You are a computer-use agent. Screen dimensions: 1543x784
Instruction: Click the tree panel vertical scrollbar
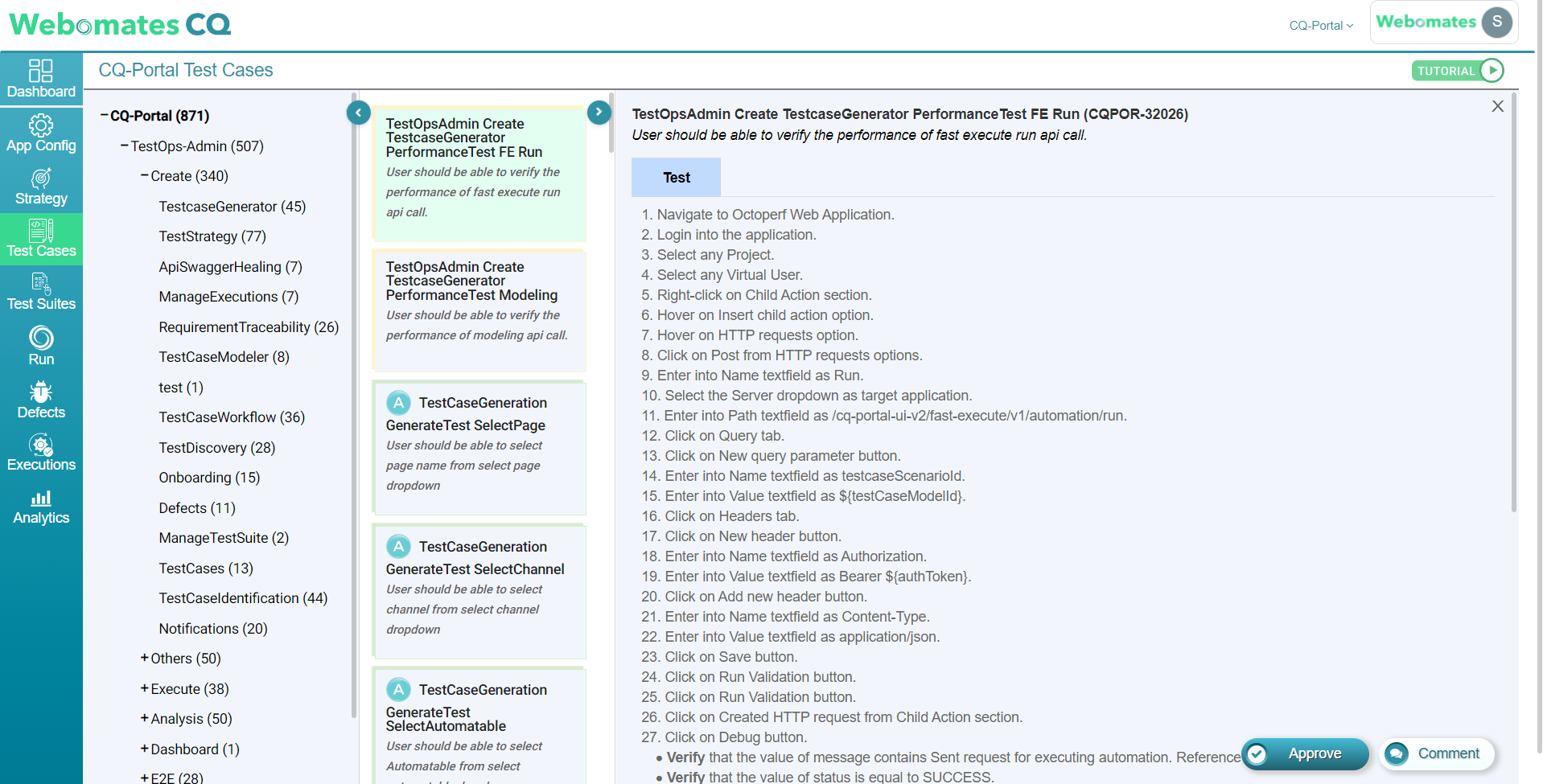point(354,405)
